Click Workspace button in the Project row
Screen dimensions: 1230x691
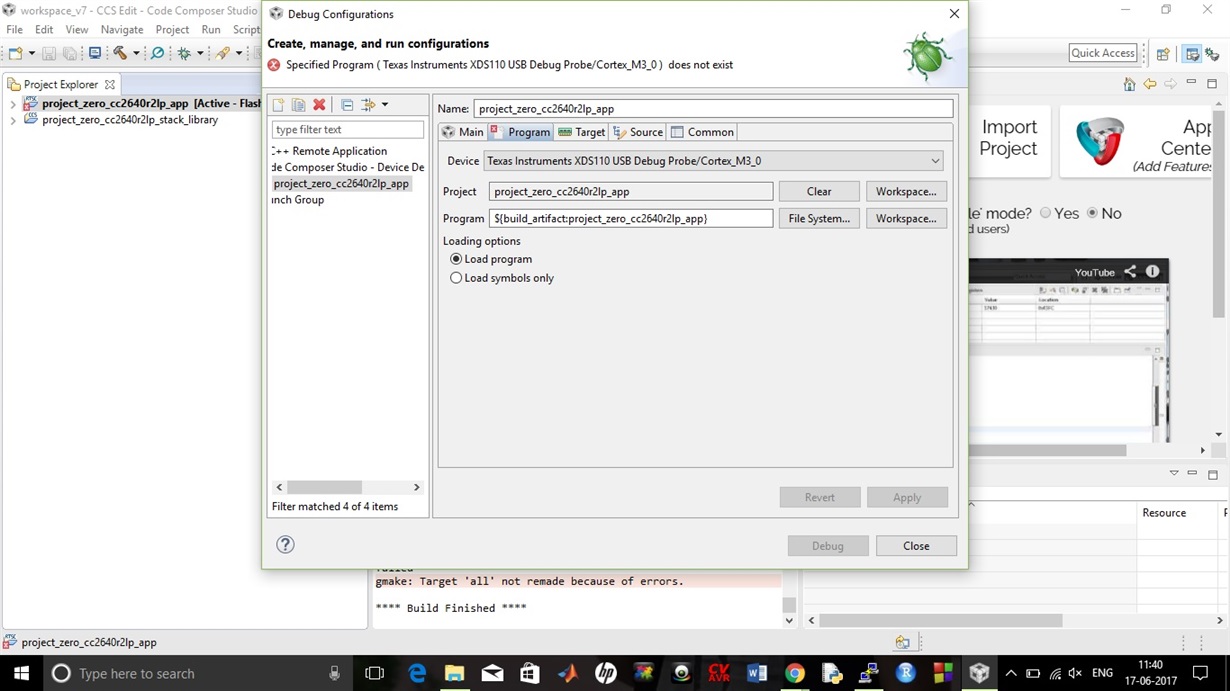tap(906, 191)
